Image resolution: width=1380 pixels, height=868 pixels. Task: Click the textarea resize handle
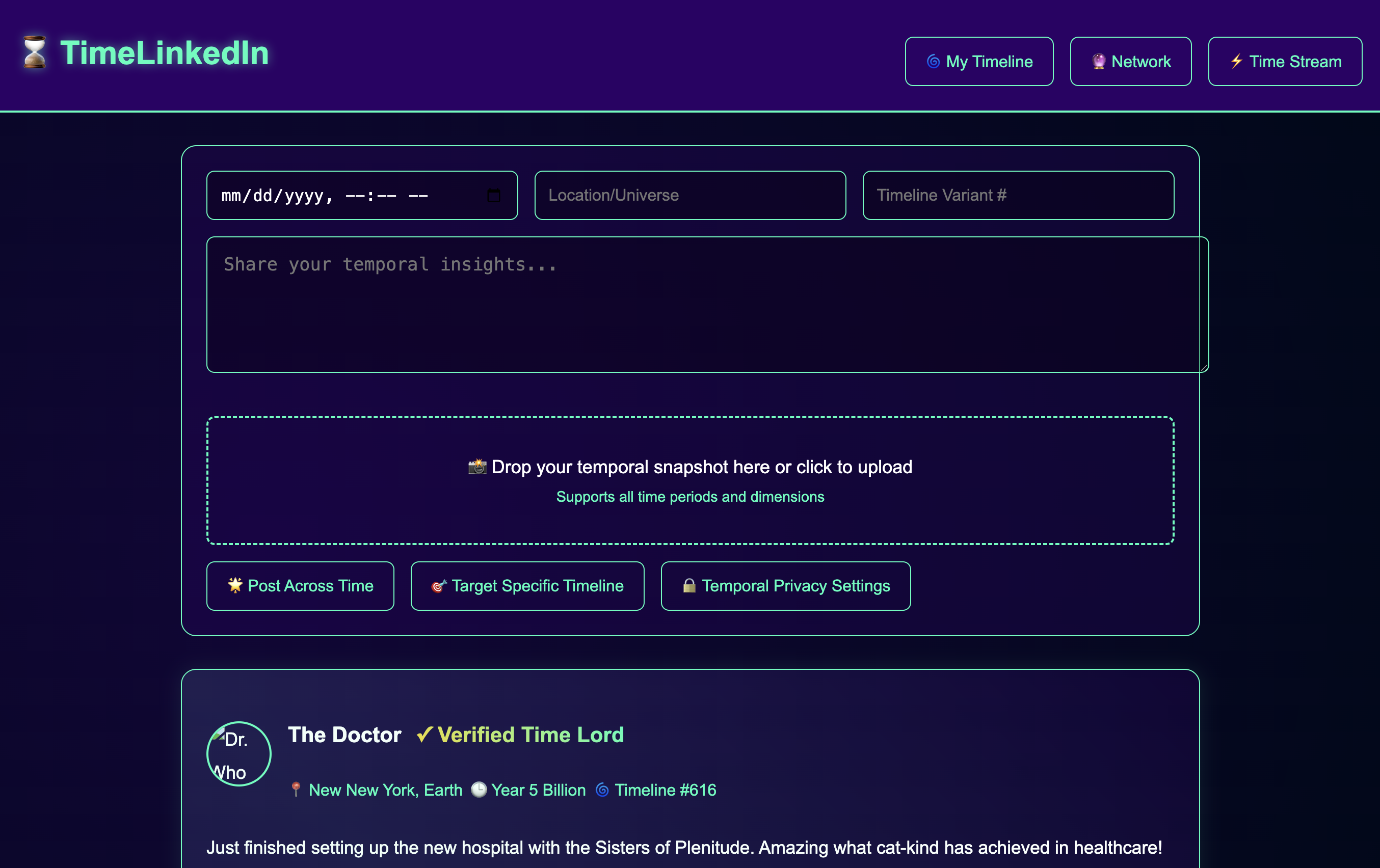(x=1204, y=367)
